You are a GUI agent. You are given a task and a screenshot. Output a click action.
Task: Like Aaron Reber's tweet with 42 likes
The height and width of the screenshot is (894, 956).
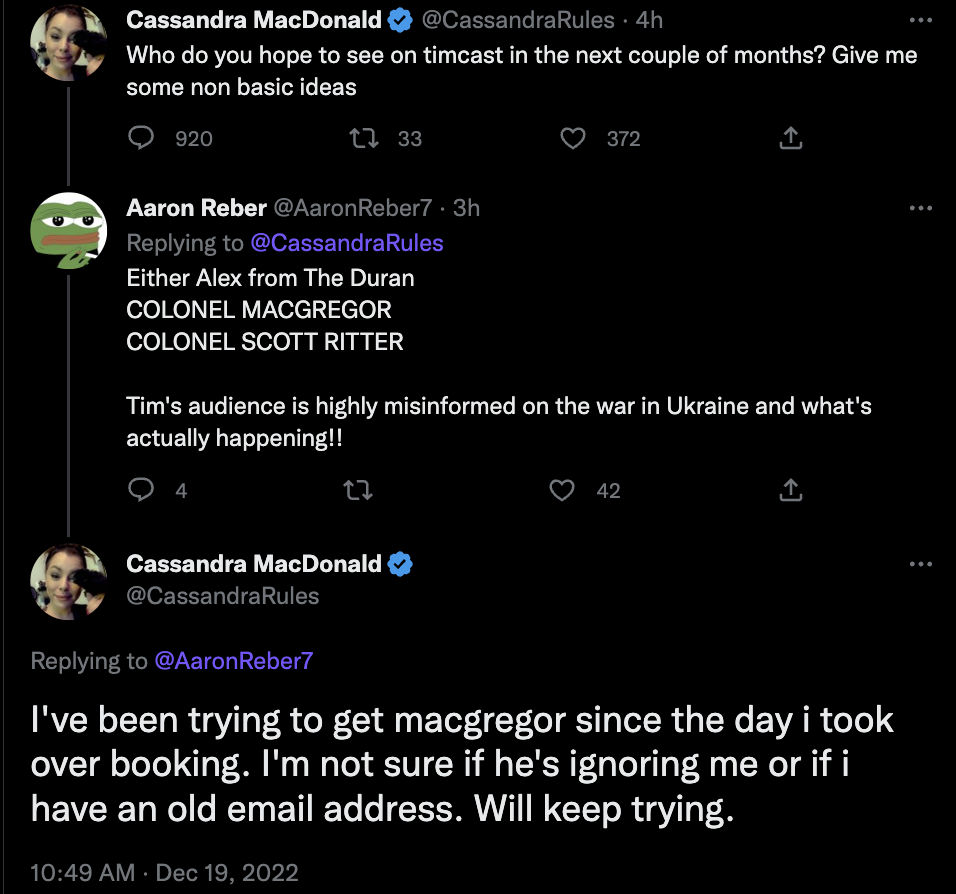pyautogui.click(x=564, y=489)
